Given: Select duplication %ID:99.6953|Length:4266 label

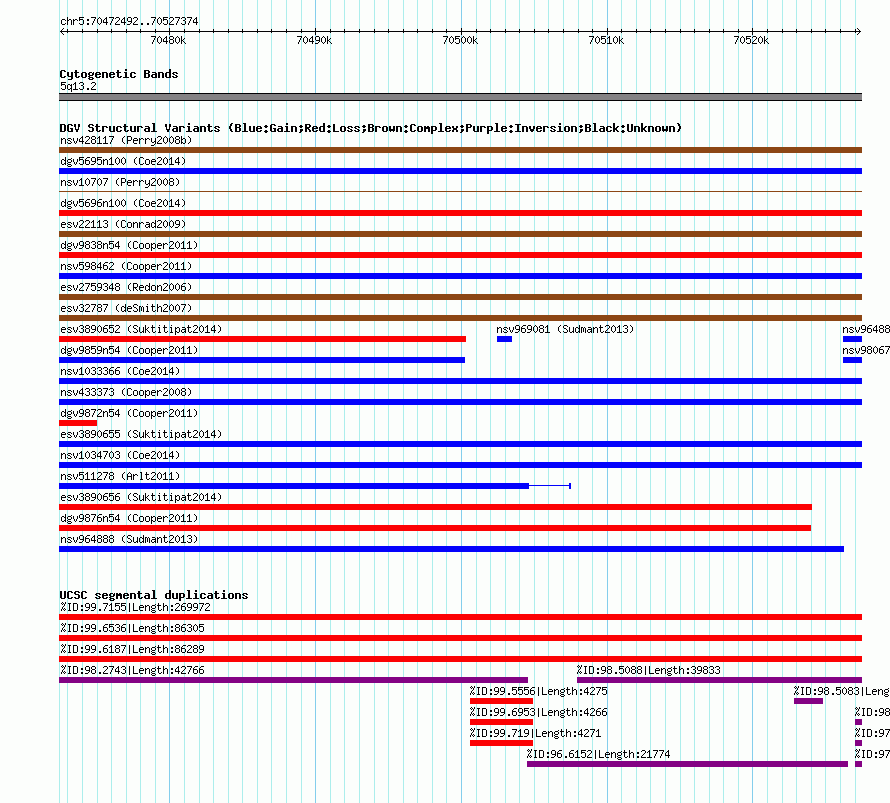Looking at the screenshot, I should 538,712.
